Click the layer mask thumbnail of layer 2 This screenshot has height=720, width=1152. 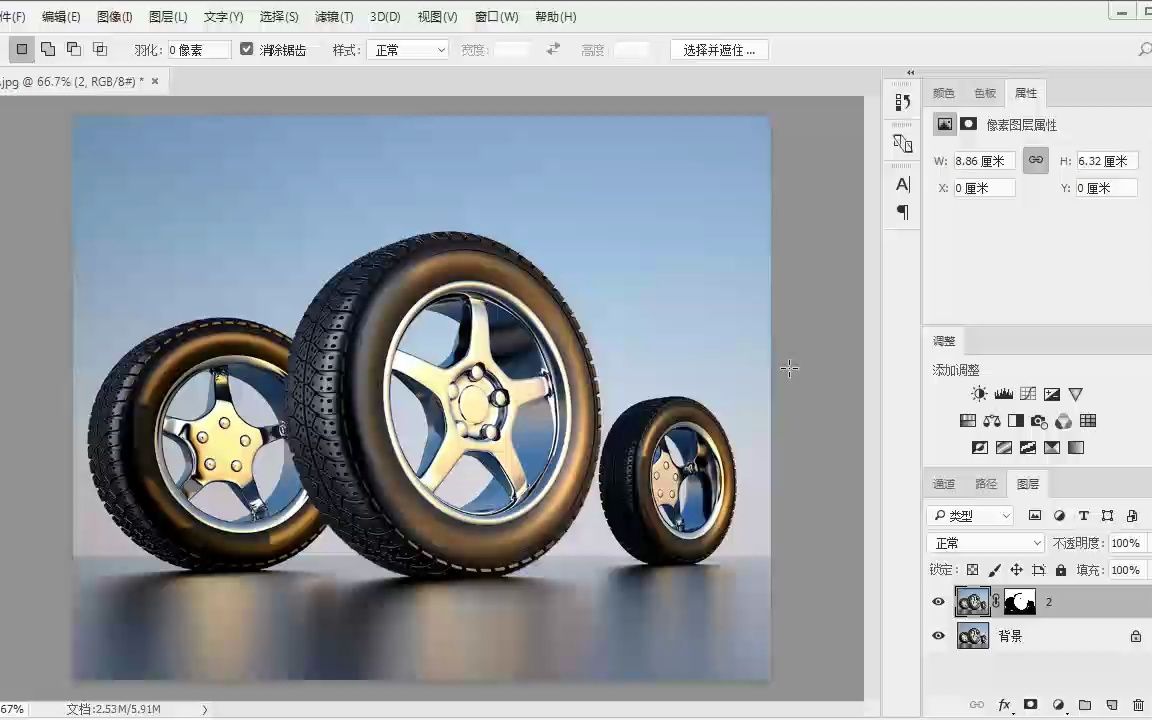tap(1019, 601)
